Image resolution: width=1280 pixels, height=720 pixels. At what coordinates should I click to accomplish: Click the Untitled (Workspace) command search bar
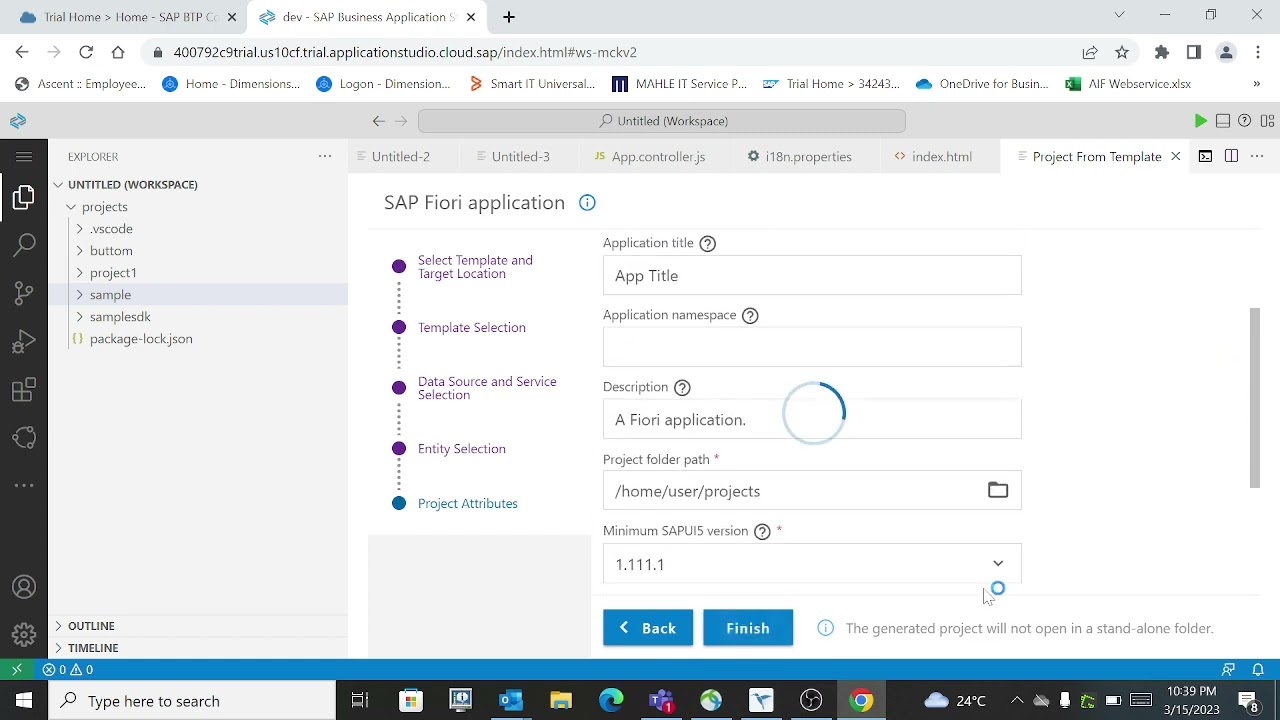(x=662, y=121)
